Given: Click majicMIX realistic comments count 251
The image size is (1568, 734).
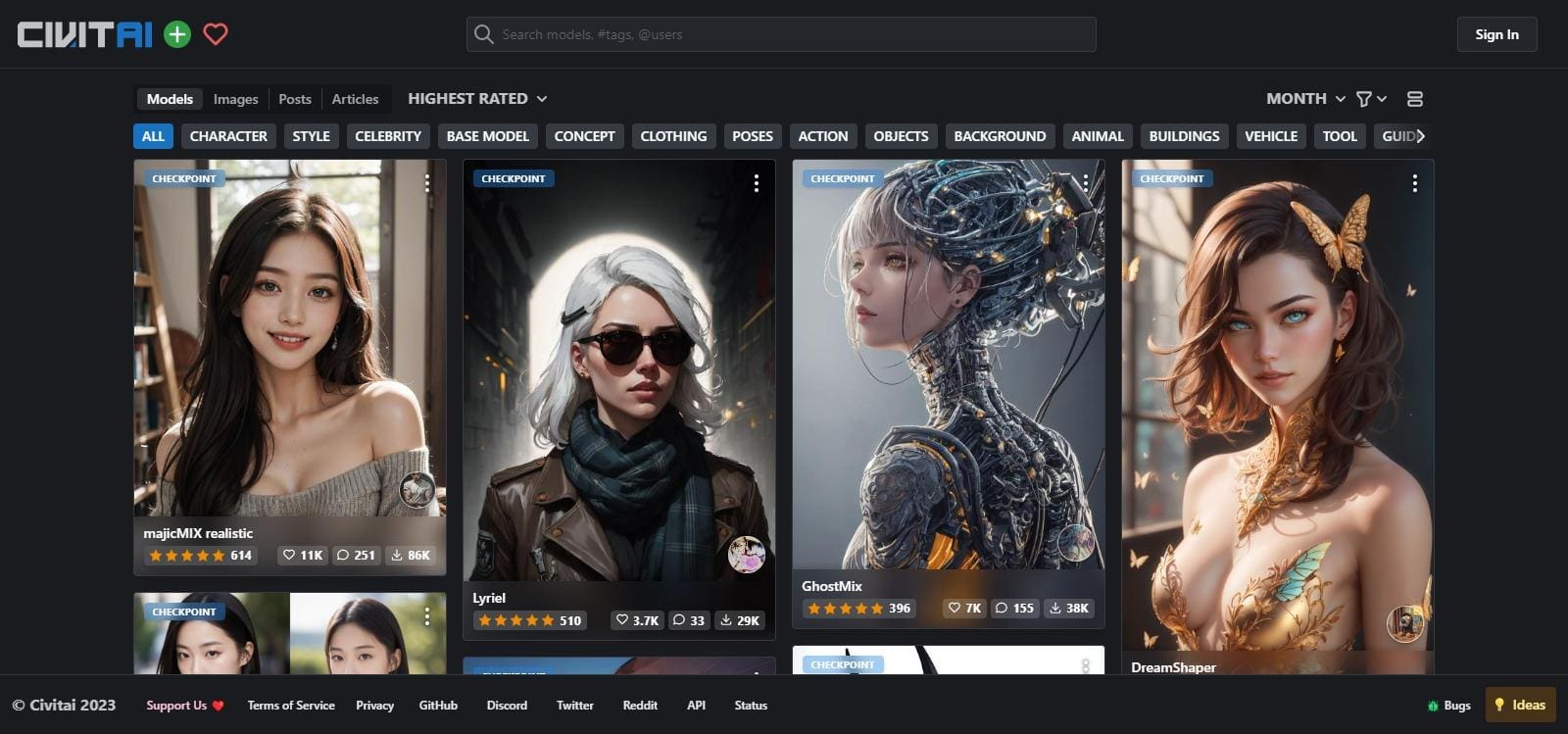Looking at the screenshot, I should [356, 555].
